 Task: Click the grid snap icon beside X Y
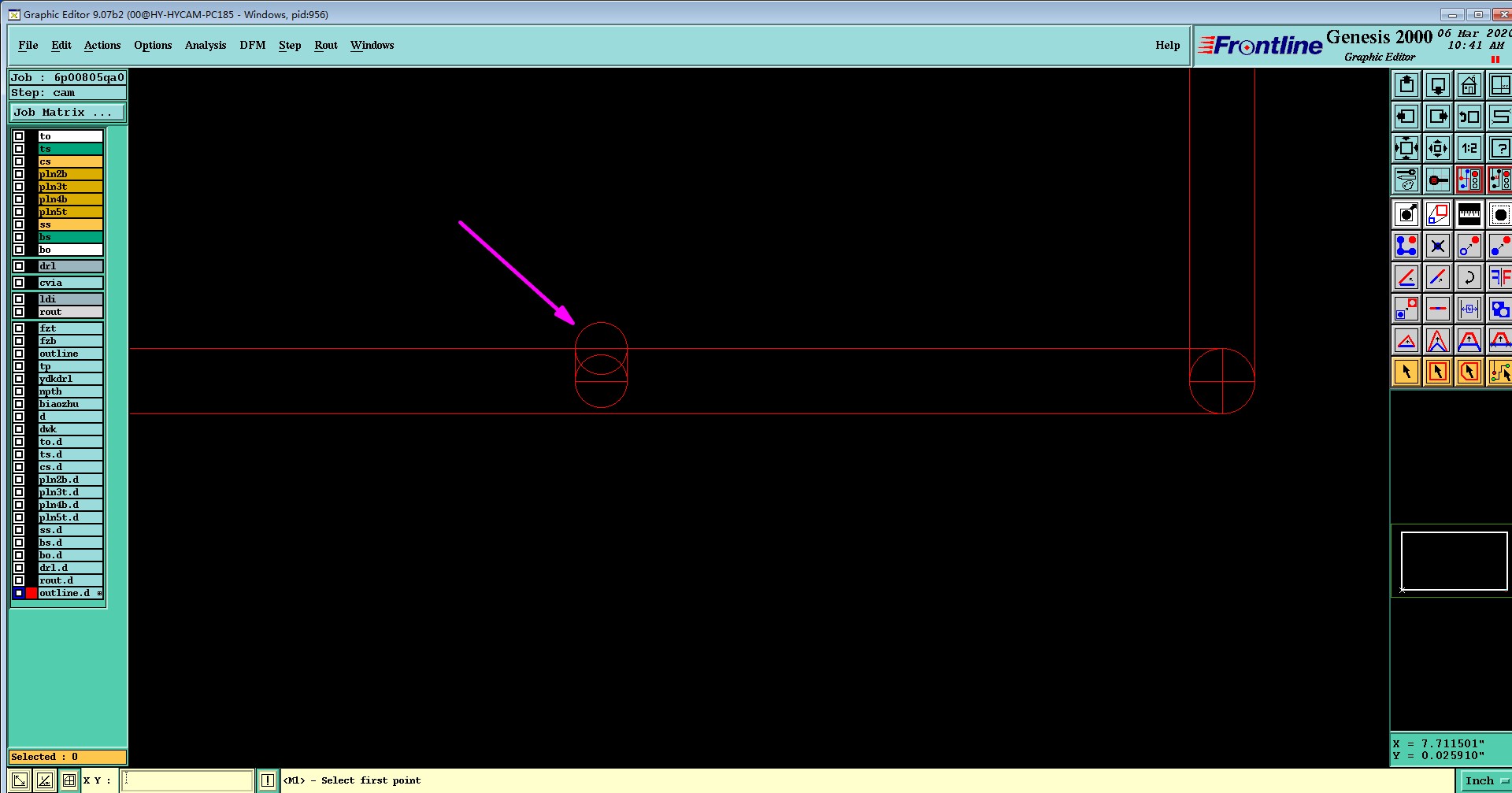[69, 780]
